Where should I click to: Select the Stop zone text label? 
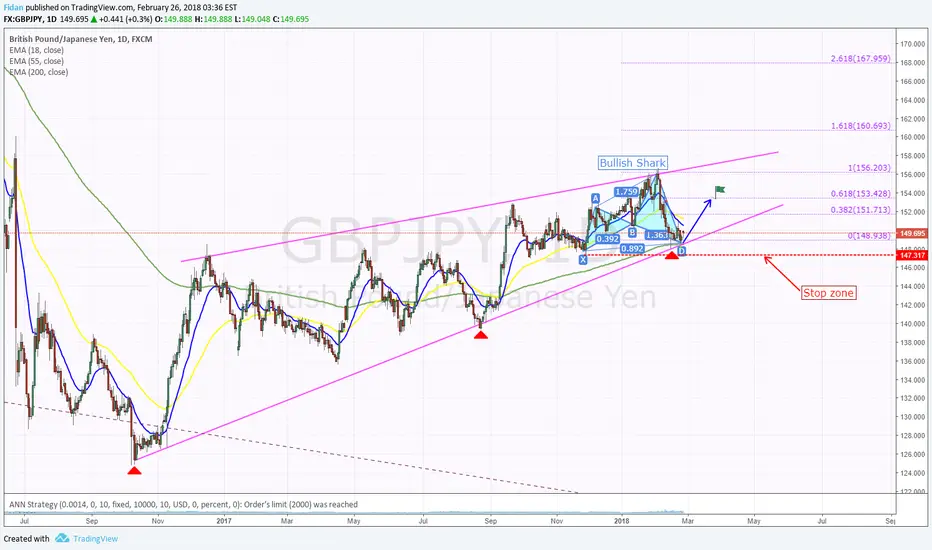[828, 293]
